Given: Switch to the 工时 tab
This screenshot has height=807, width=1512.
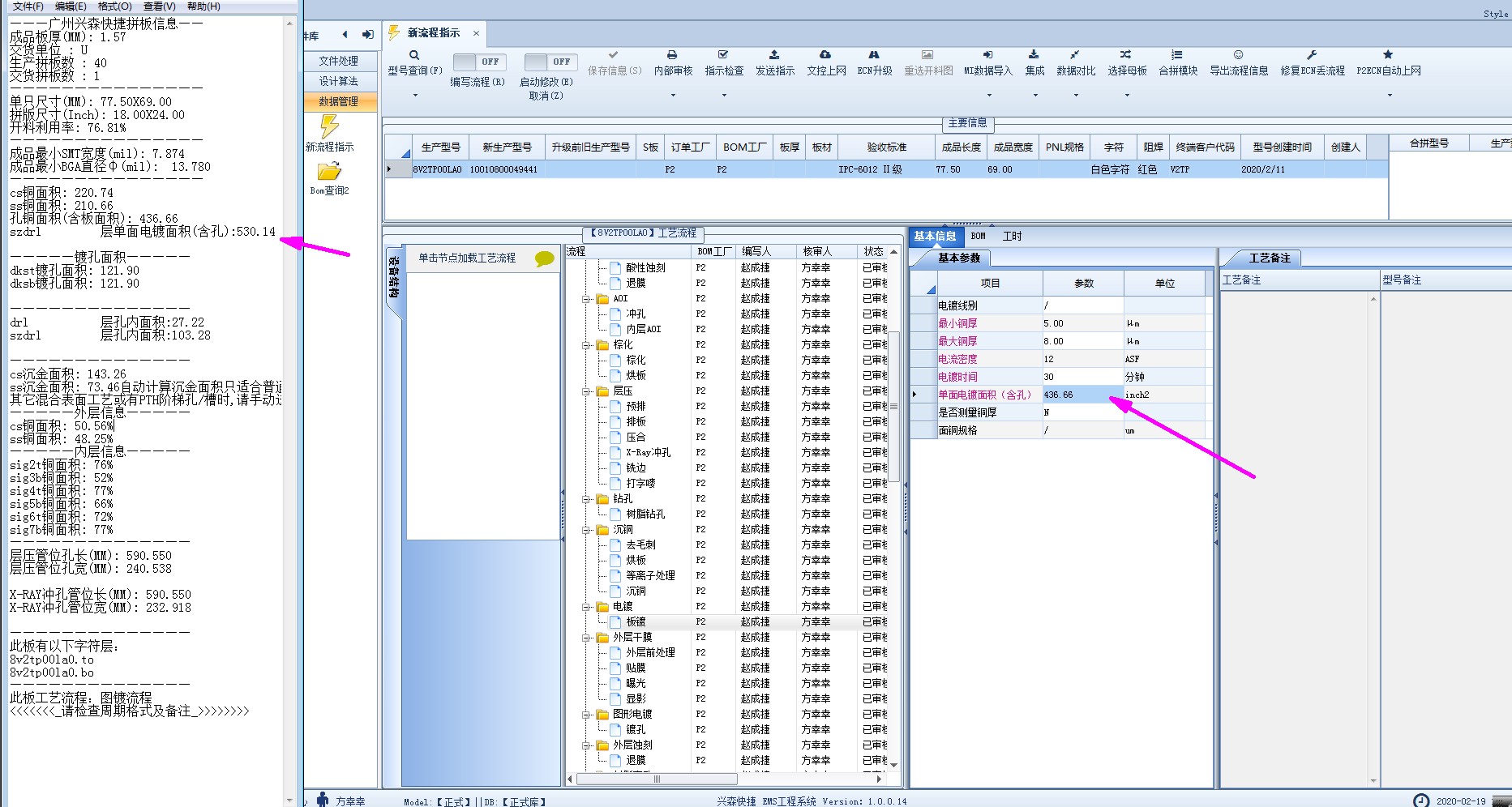Looking at the screenshot, I should (1013, 236).
